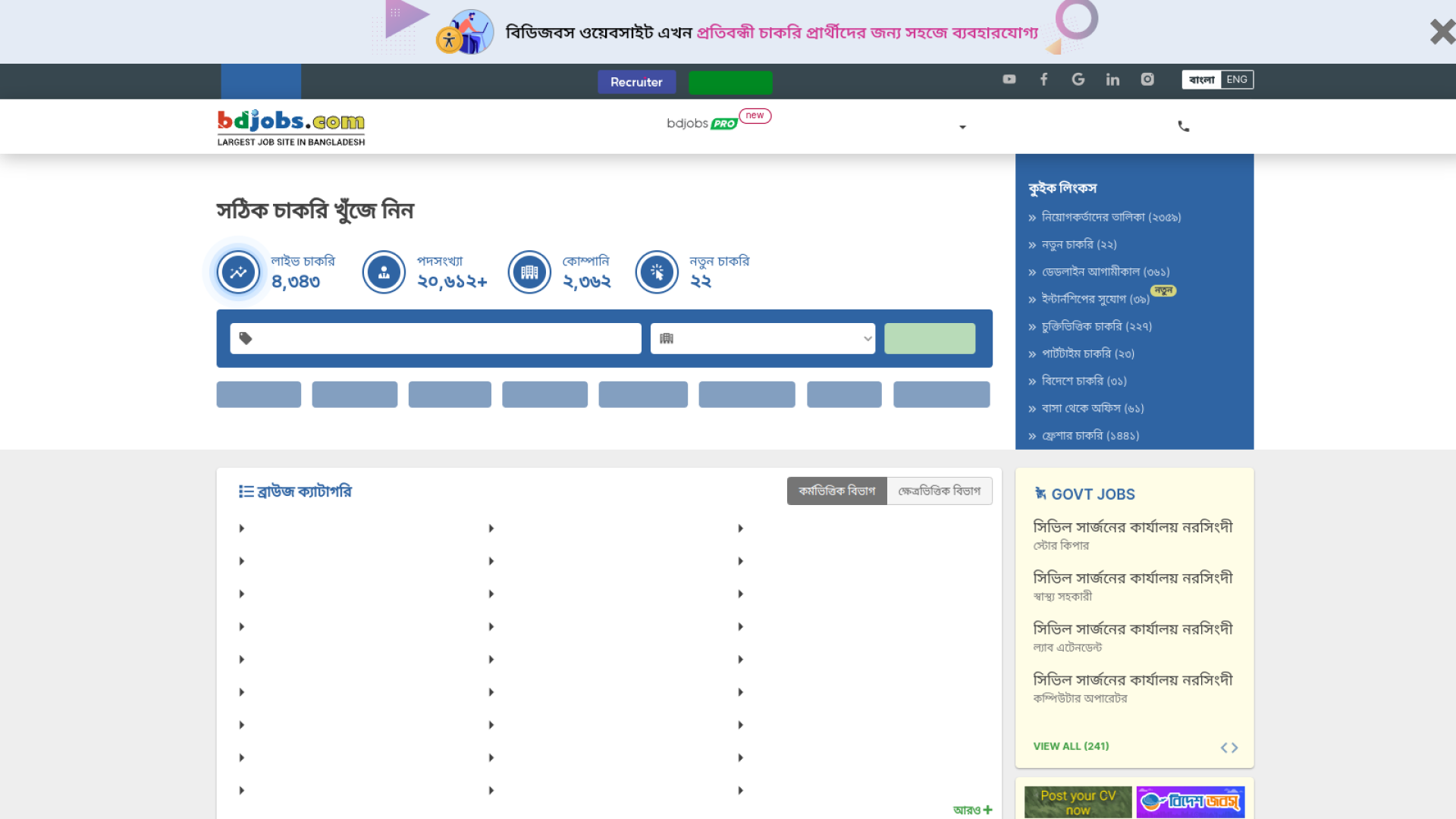Screen dimensions: 1456x819
Task: Click the নতুন চাকরি icon showing ২২
Action: (x=657, y=271)
